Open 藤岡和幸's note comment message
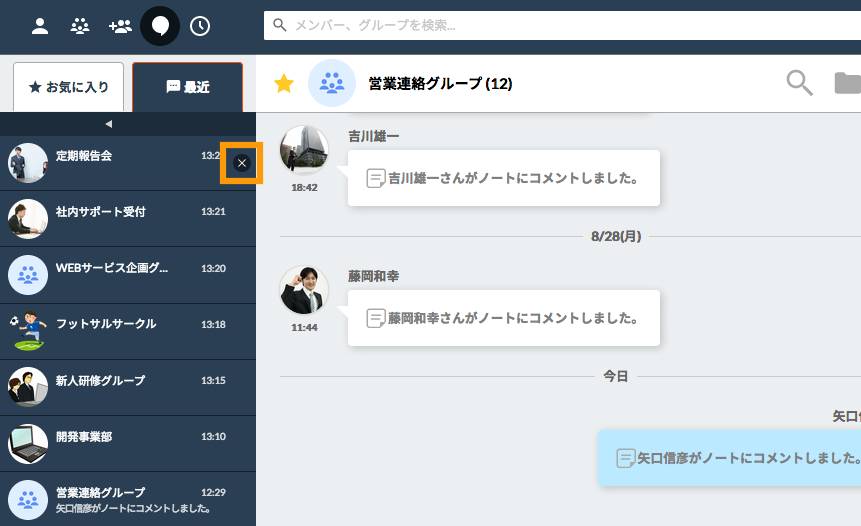This screenshot has width=861, height=526. click(503, 318)
